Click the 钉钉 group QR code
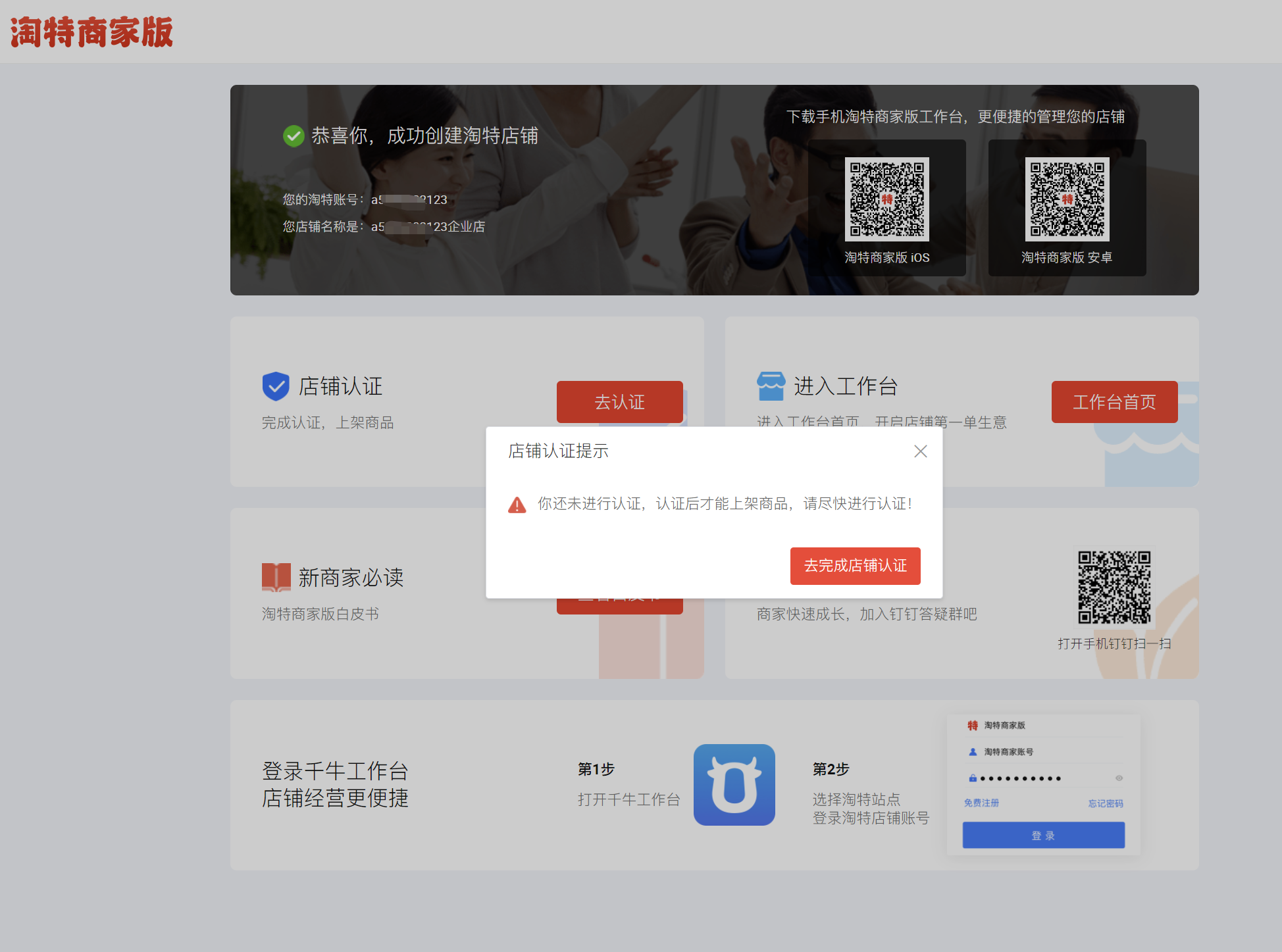 coord(1114,588)
